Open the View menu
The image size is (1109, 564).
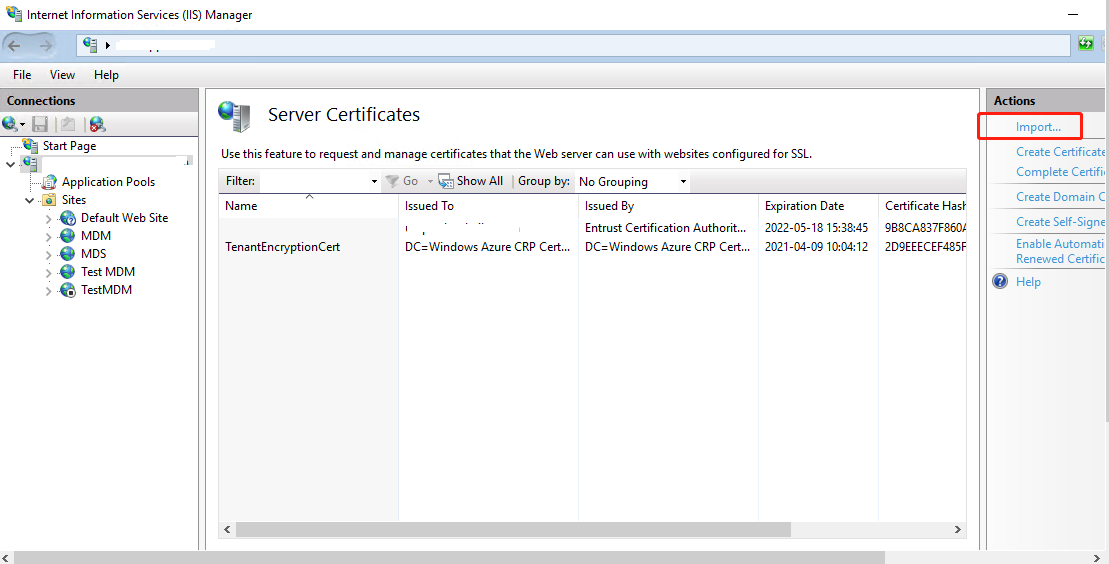62,75
